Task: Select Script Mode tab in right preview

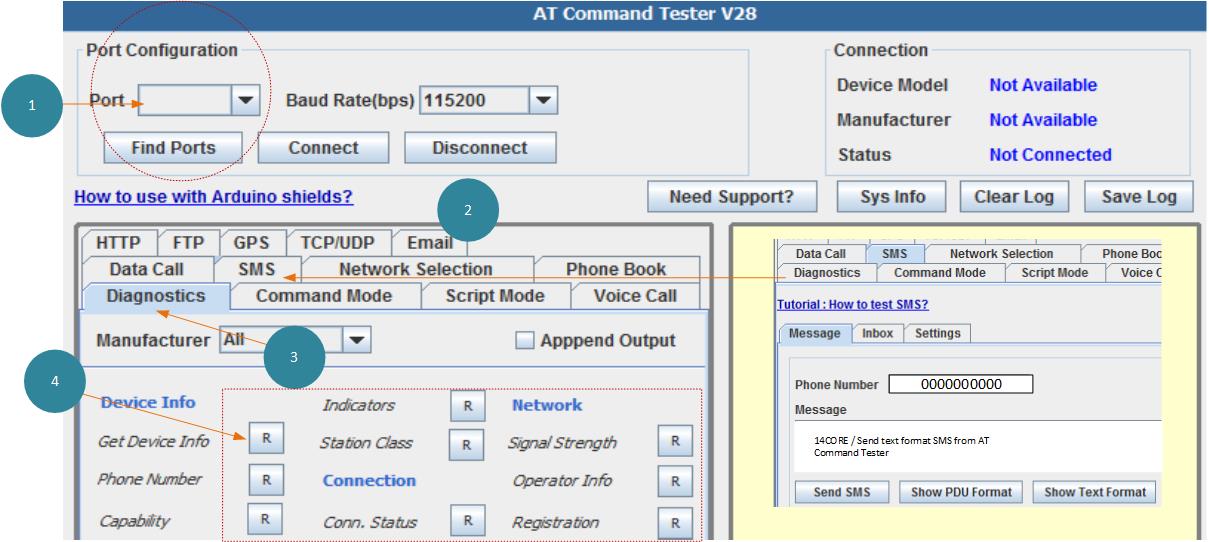Action: [1055, 272]
